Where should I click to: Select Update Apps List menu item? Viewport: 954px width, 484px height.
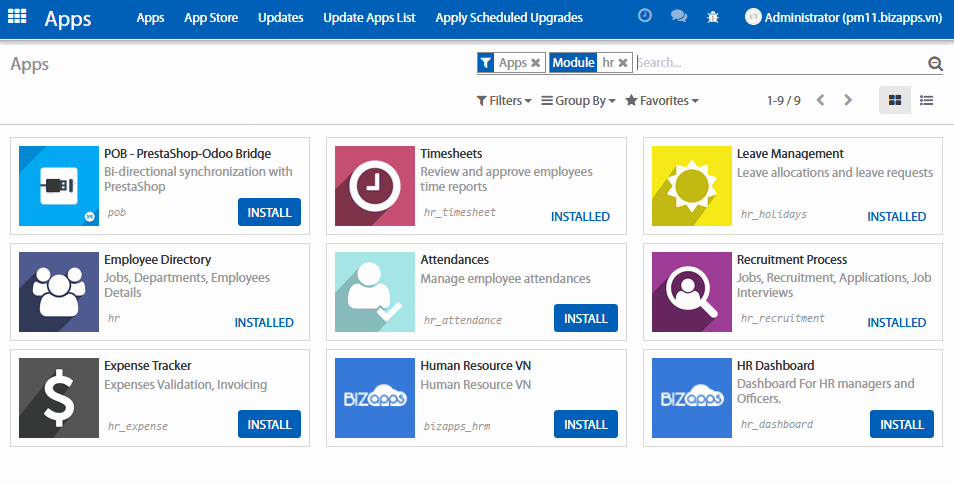pos(369,18)
